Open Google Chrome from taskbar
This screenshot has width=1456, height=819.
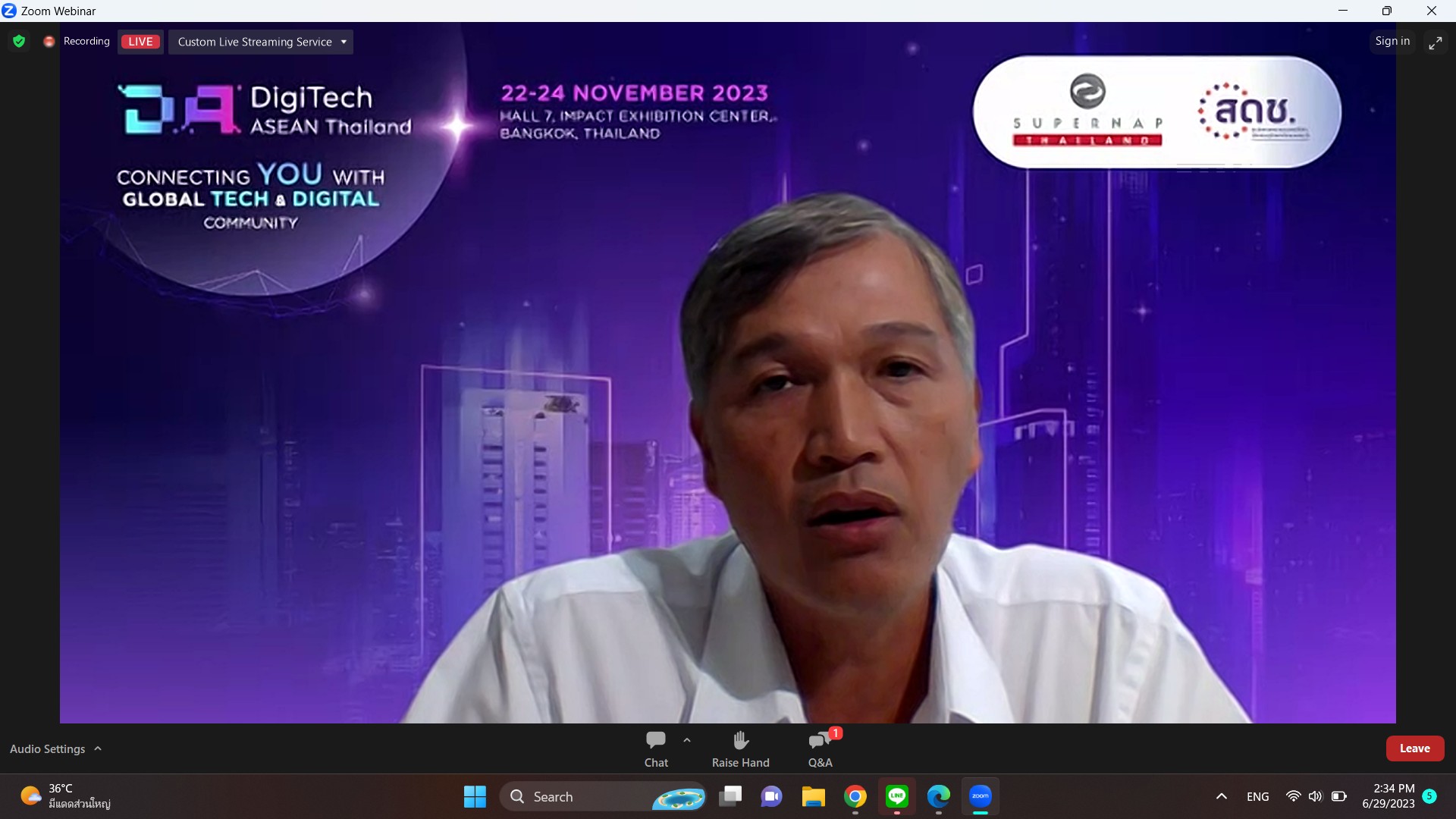(x=855, y=796)
